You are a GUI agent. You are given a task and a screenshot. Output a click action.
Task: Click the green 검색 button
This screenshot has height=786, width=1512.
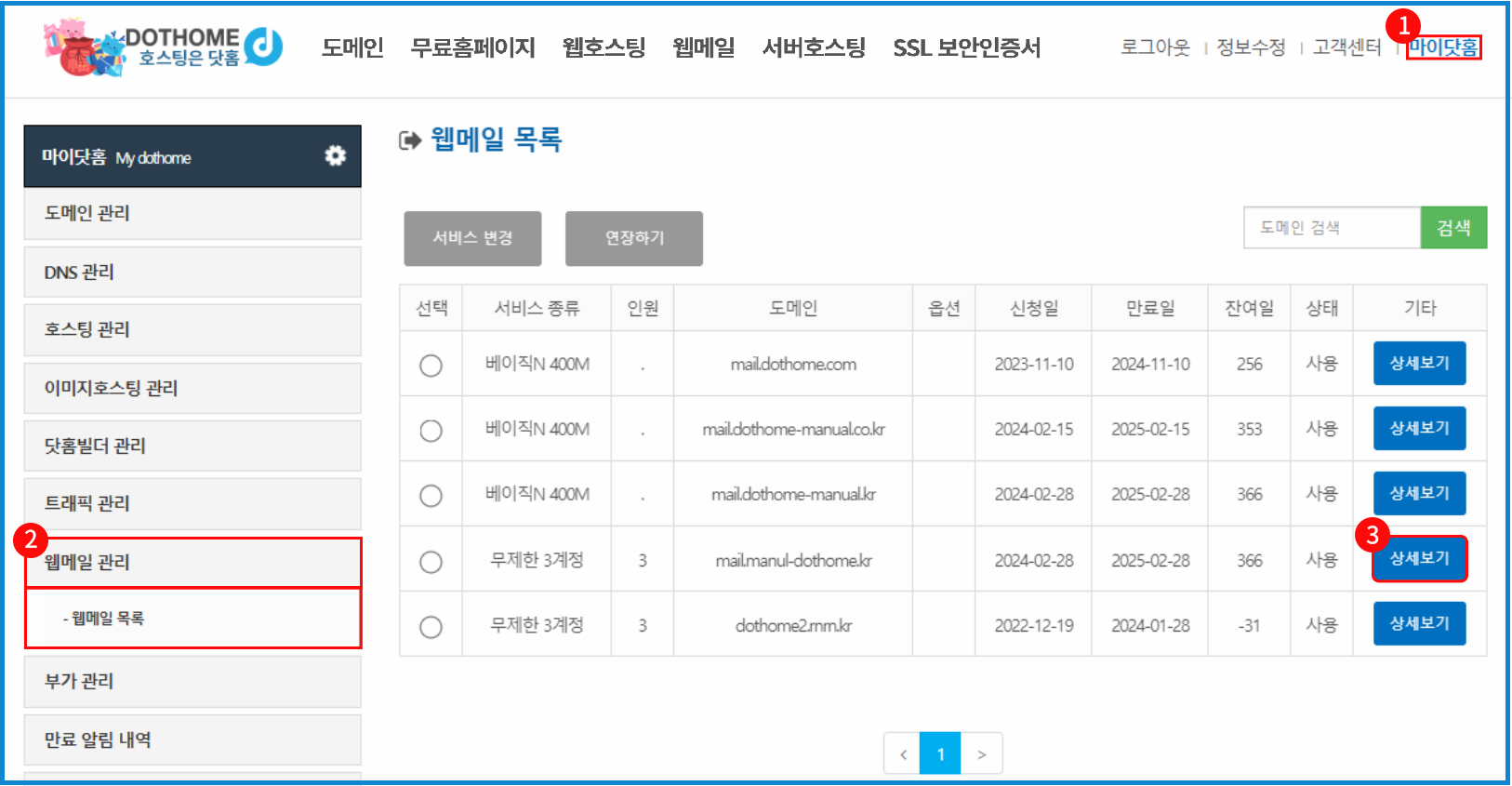[1453, 228]
